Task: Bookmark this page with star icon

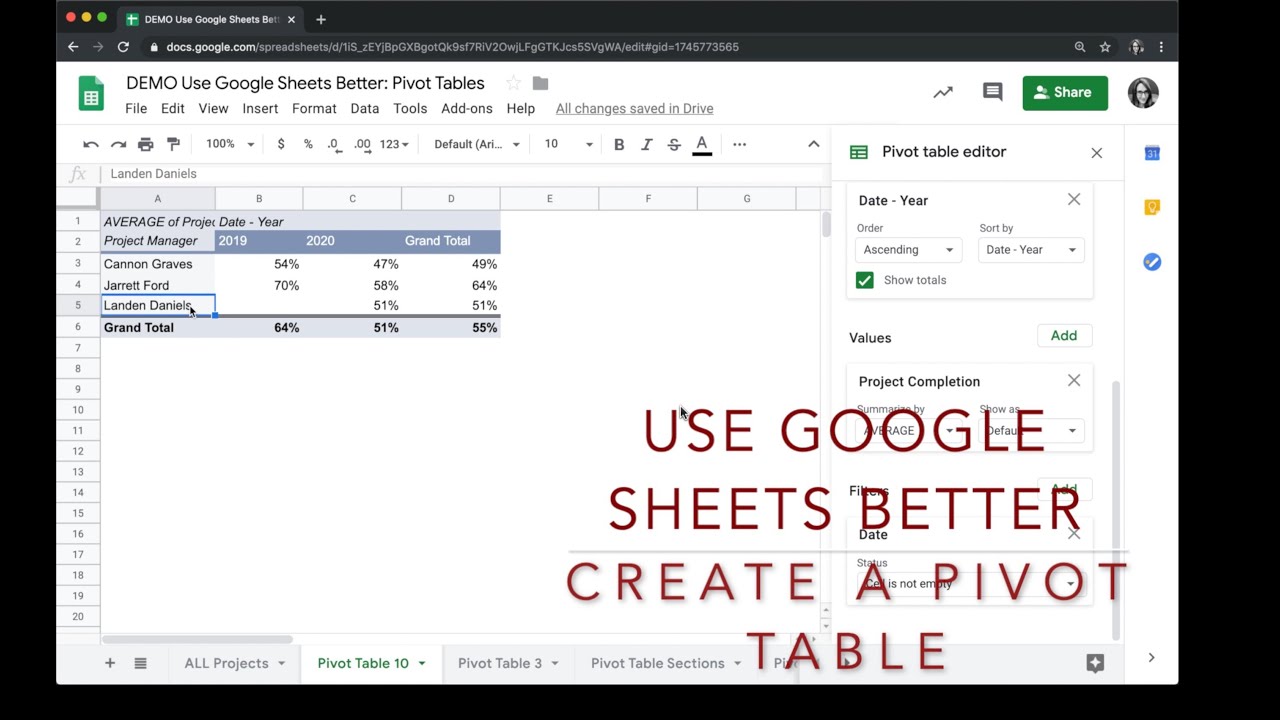Action: tap(1105, 47)
